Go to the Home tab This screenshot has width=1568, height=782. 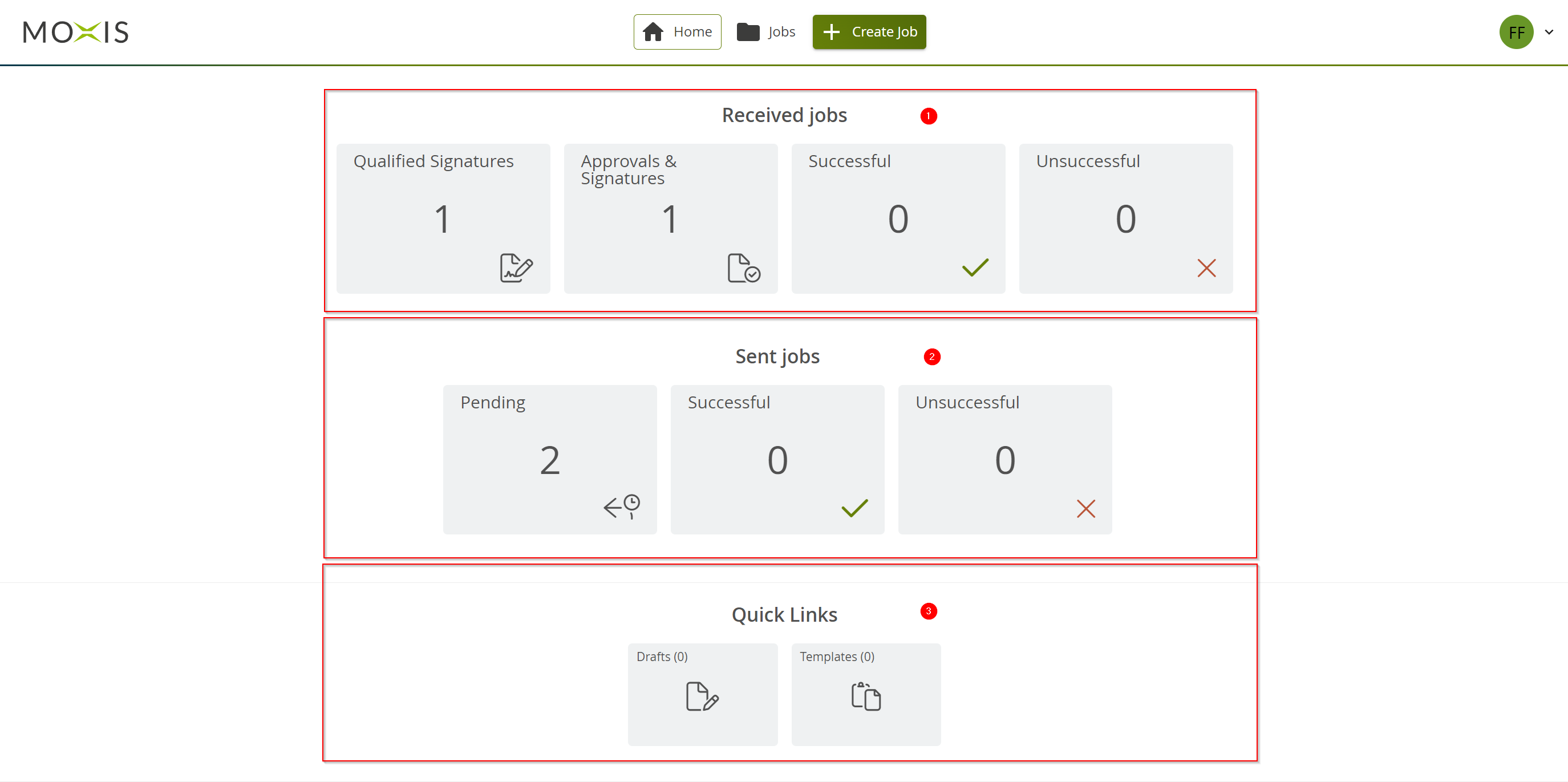(x=677, y=31)
